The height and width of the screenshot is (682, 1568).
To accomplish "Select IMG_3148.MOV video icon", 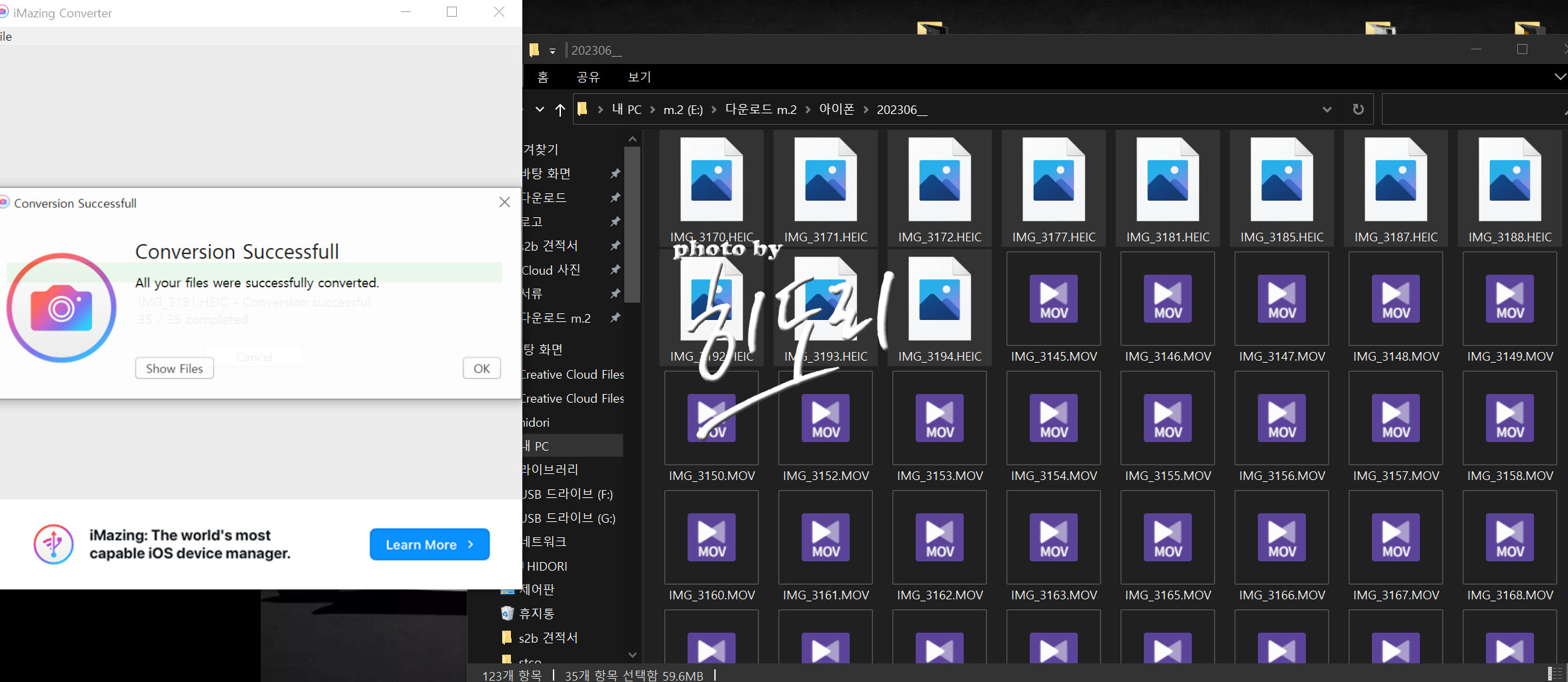I will coord(1396,299).
